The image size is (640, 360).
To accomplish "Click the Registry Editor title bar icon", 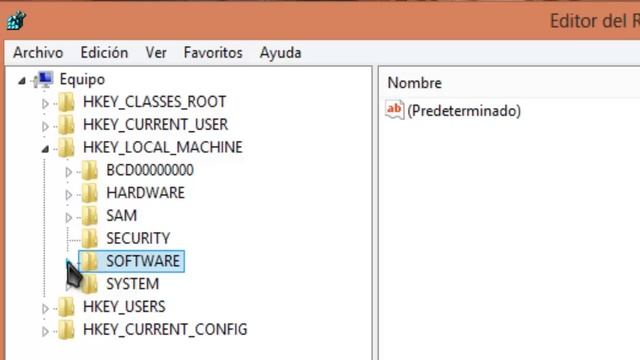I will click(16, 20).
